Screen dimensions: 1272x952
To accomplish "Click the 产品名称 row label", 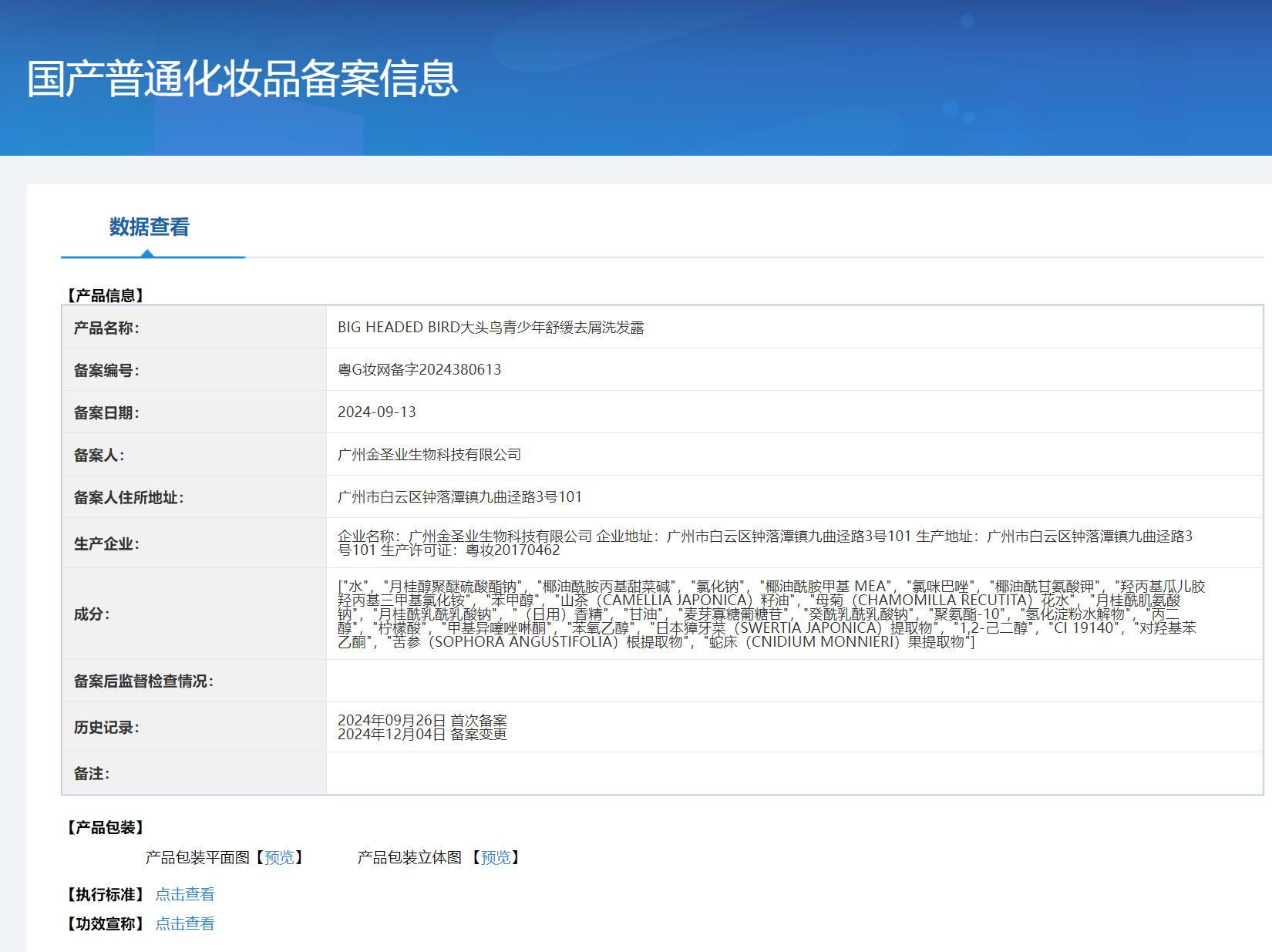I will click(106, 328).
